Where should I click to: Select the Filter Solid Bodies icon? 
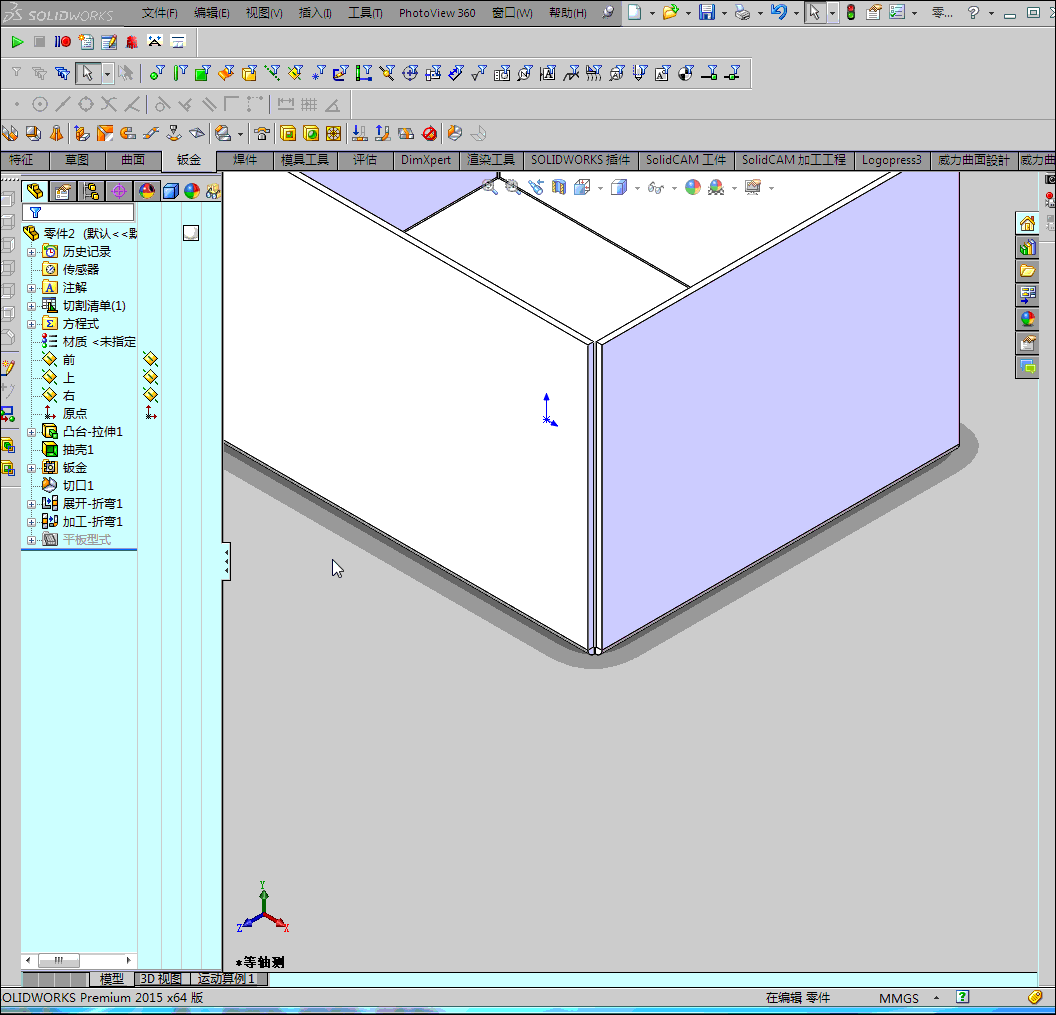click(x=249, y=73)
